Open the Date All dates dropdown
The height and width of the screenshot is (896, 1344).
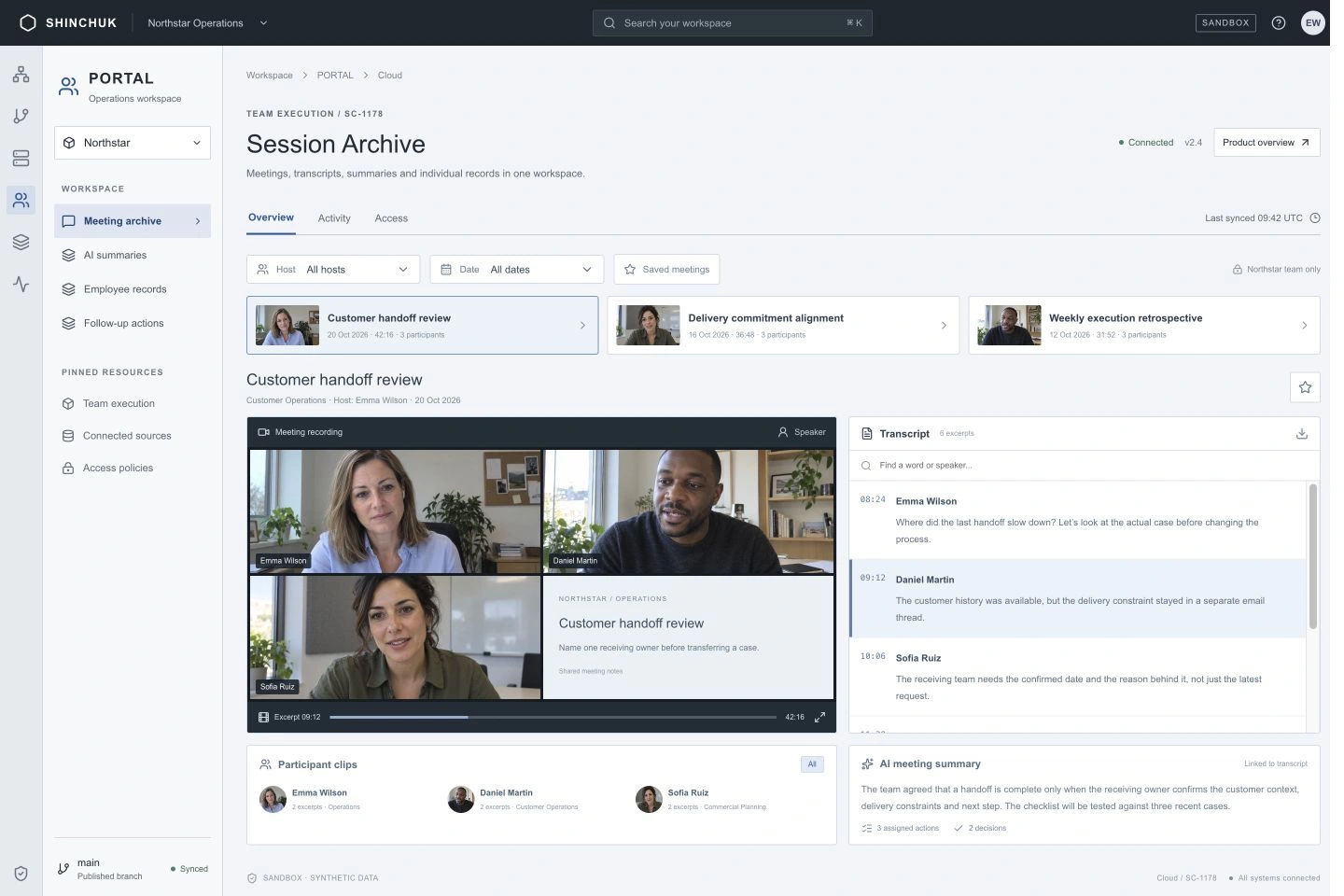click(517, 270)
